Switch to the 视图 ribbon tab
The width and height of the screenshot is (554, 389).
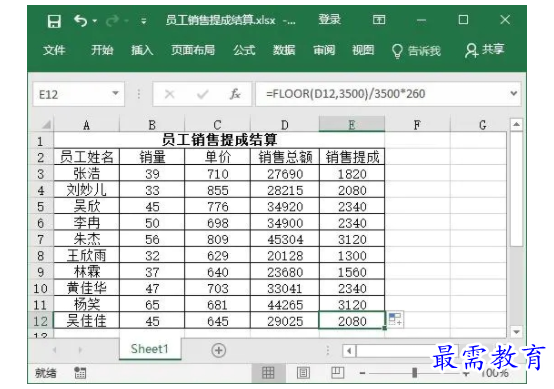click(363, 50)
